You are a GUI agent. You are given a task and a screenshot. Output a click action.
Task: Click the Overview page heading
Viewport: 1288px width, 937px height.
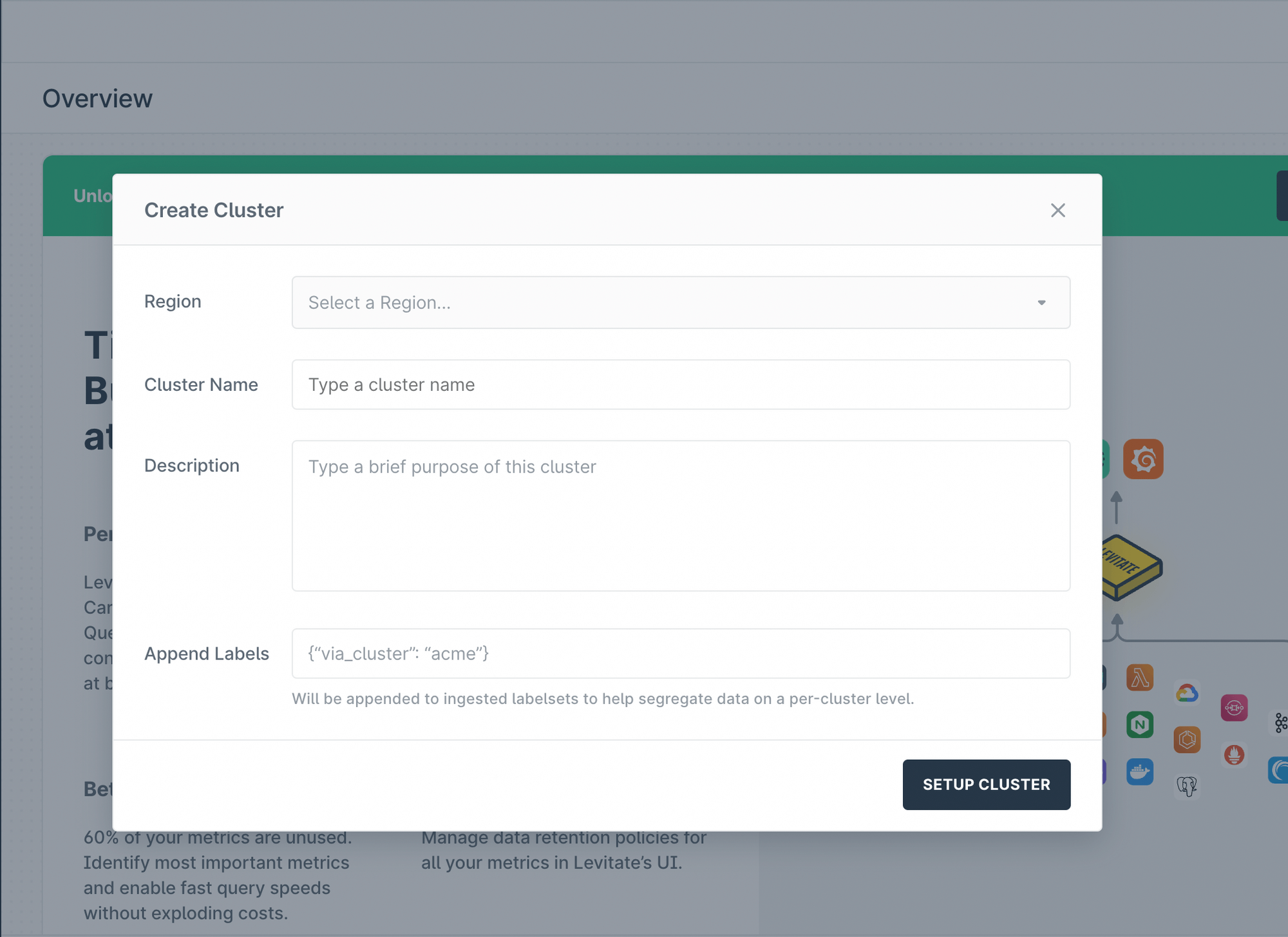pyautogui.click(x=97, y=99)
